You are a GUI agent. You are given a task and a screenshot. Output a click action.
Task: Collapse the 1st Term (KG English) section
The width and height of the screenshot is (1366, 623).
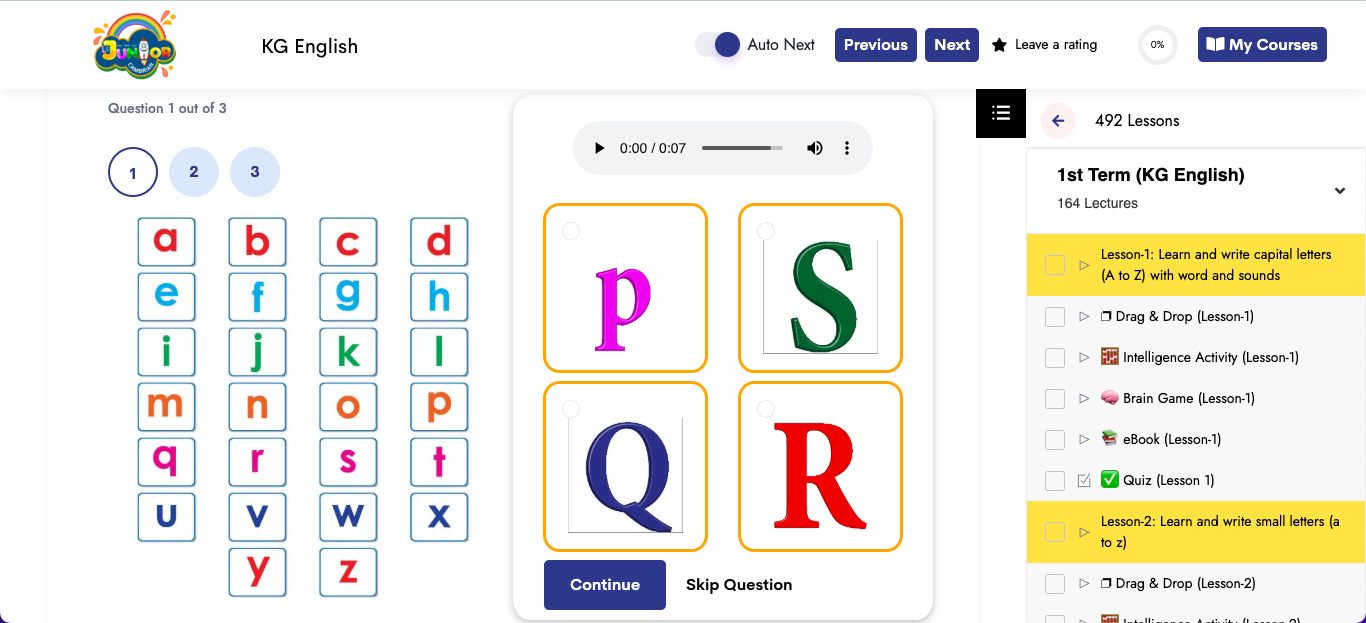tap(1340, 189)
